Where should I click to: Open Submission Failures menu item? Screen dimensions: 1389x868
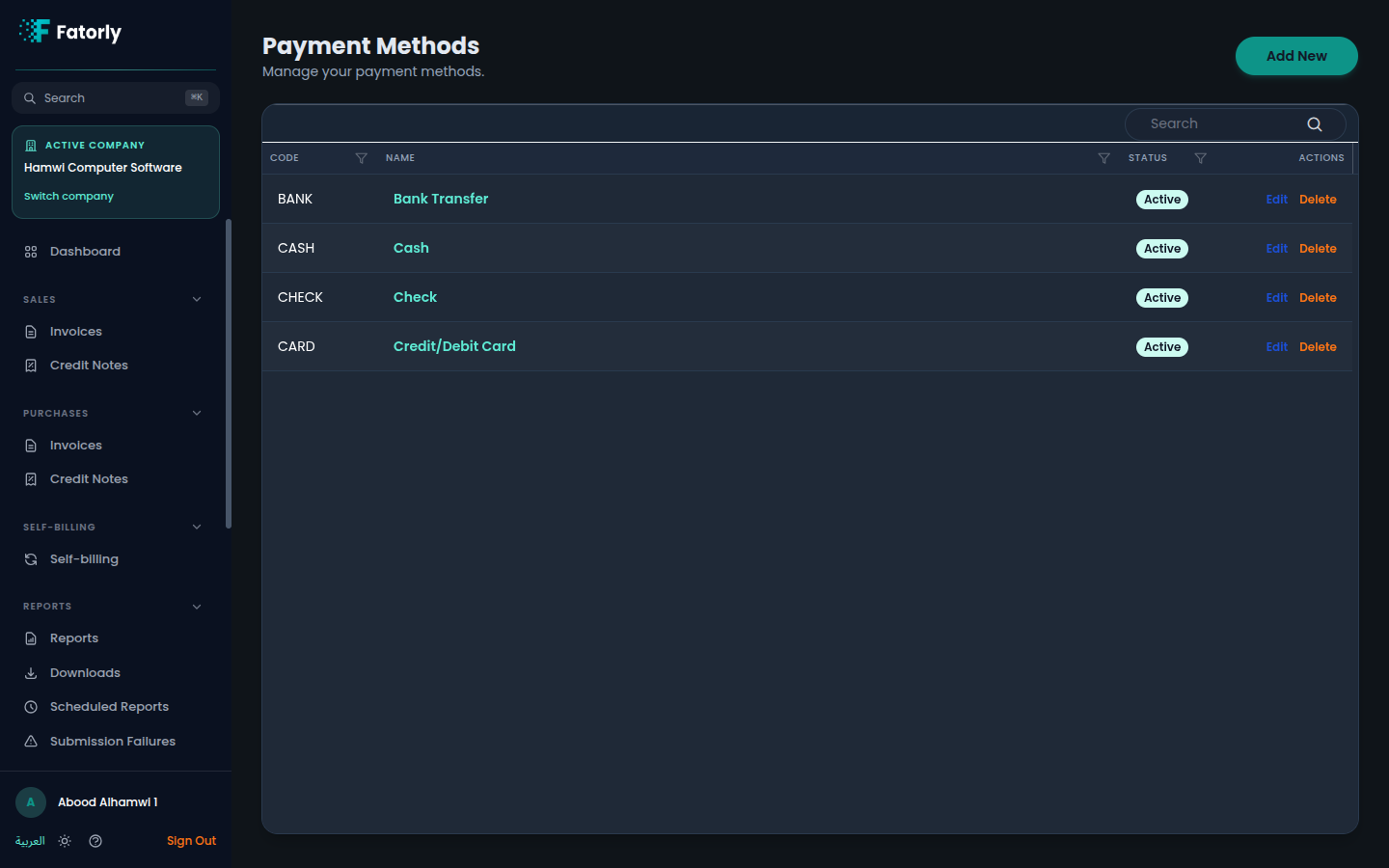(x=116, y=742)
